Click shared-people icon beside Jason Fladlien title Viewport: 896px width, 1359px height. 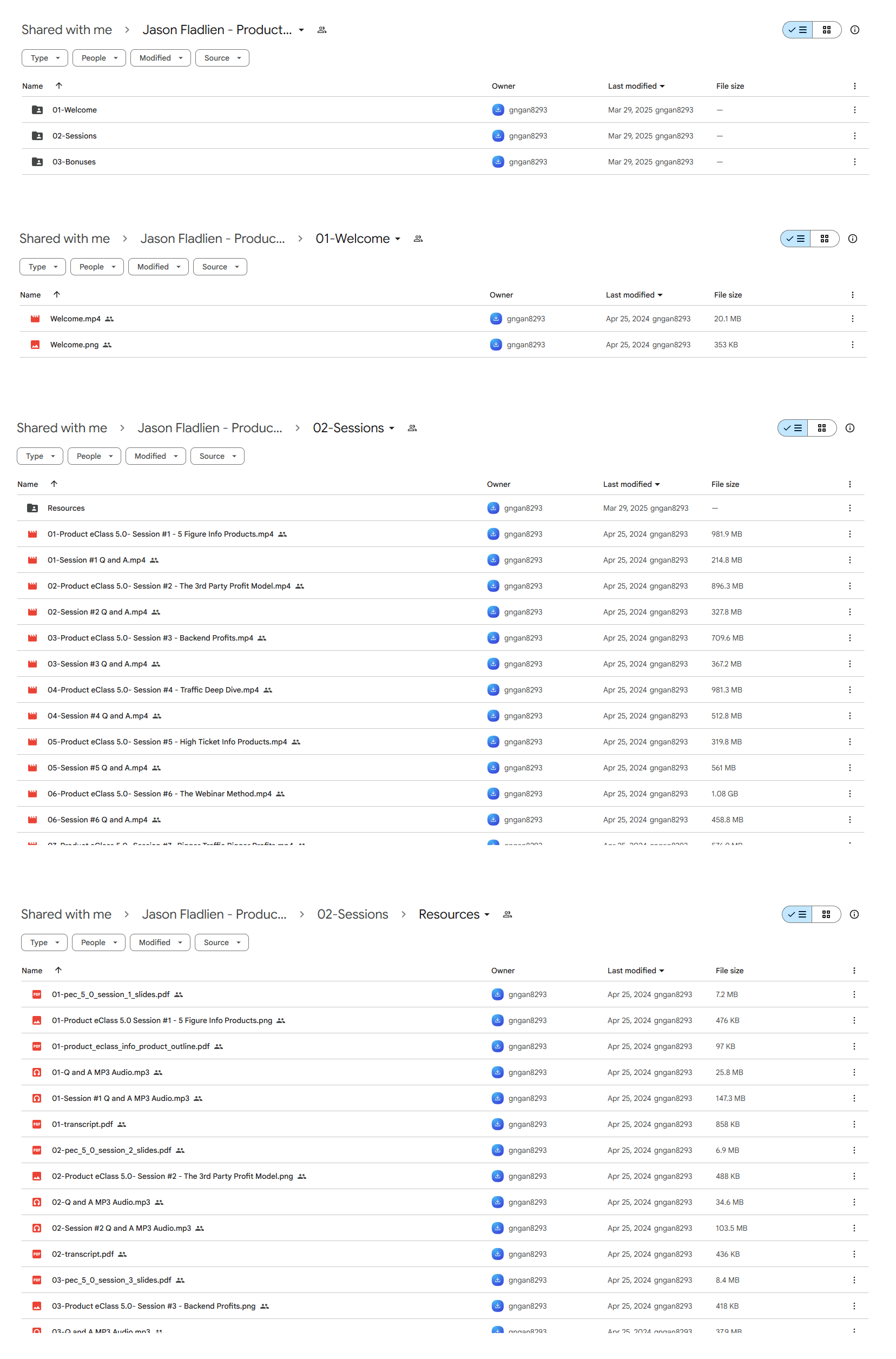click(x=322, y=30)
